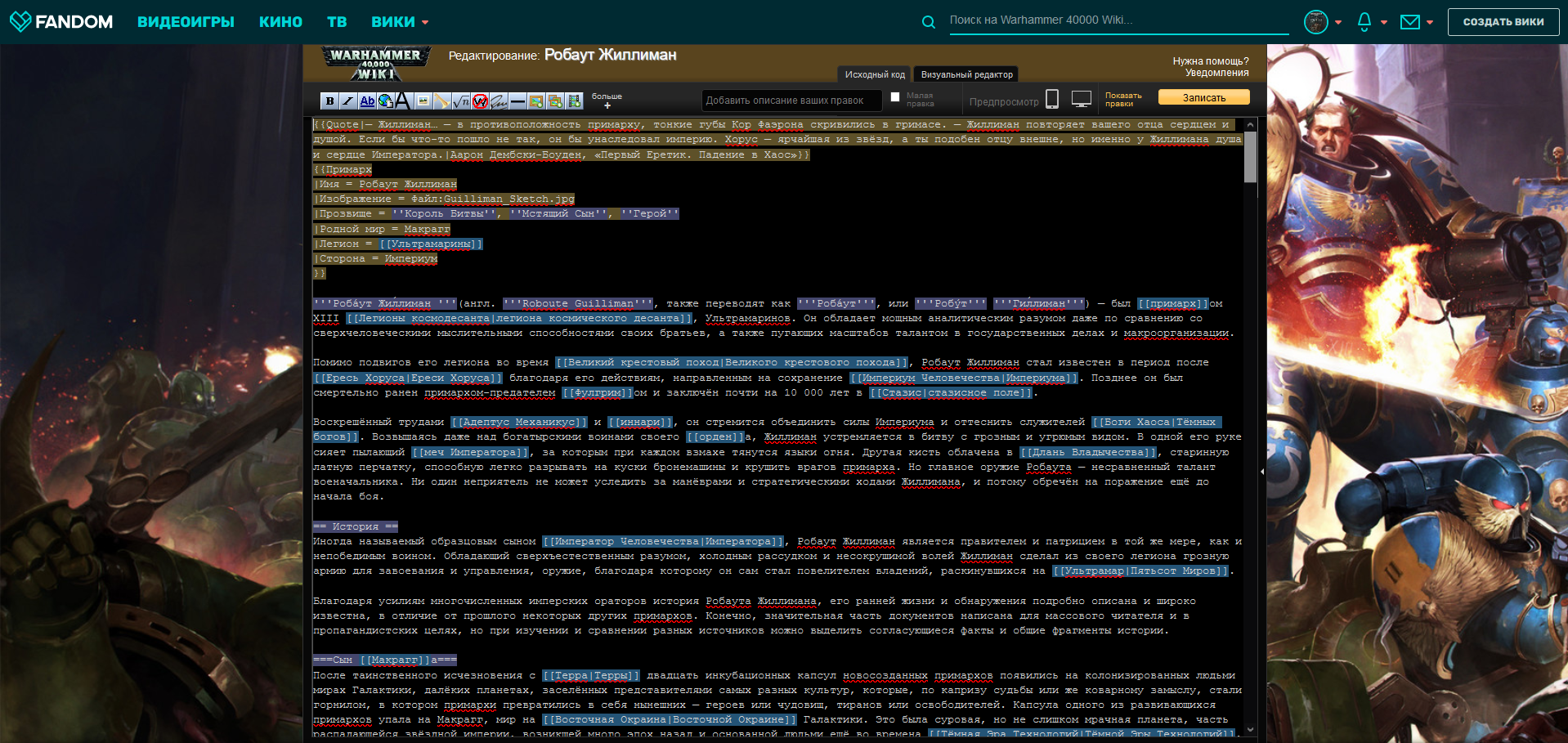Place cursor on '== История ==' heading
This screenshot has height=743, width=1568.
click(x=356, y=526)
